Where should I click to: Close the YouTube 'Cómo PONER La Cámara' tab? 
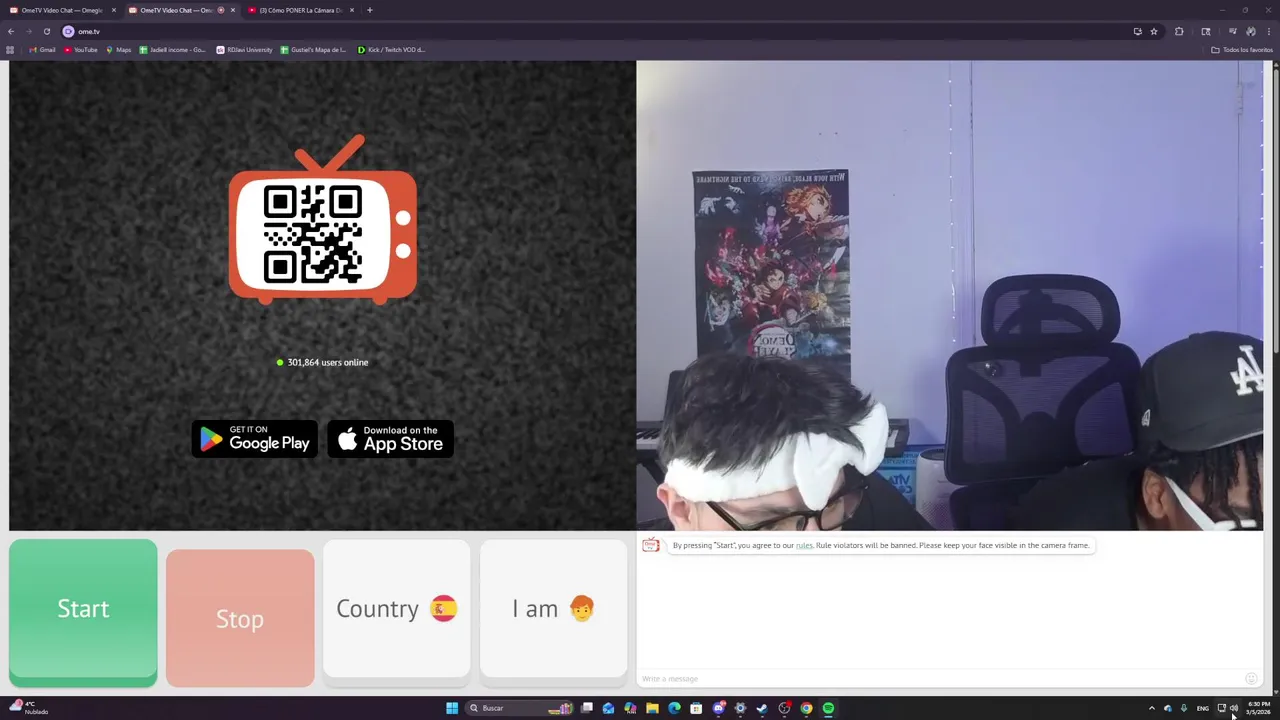[x=351, y=10]
